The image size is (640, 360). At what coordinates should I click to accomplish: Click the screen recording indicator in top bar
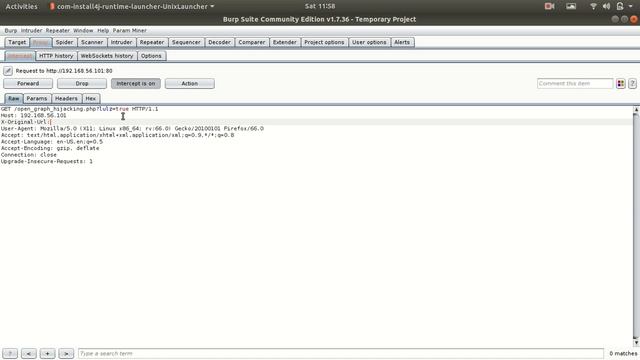[x=549, y=6]
